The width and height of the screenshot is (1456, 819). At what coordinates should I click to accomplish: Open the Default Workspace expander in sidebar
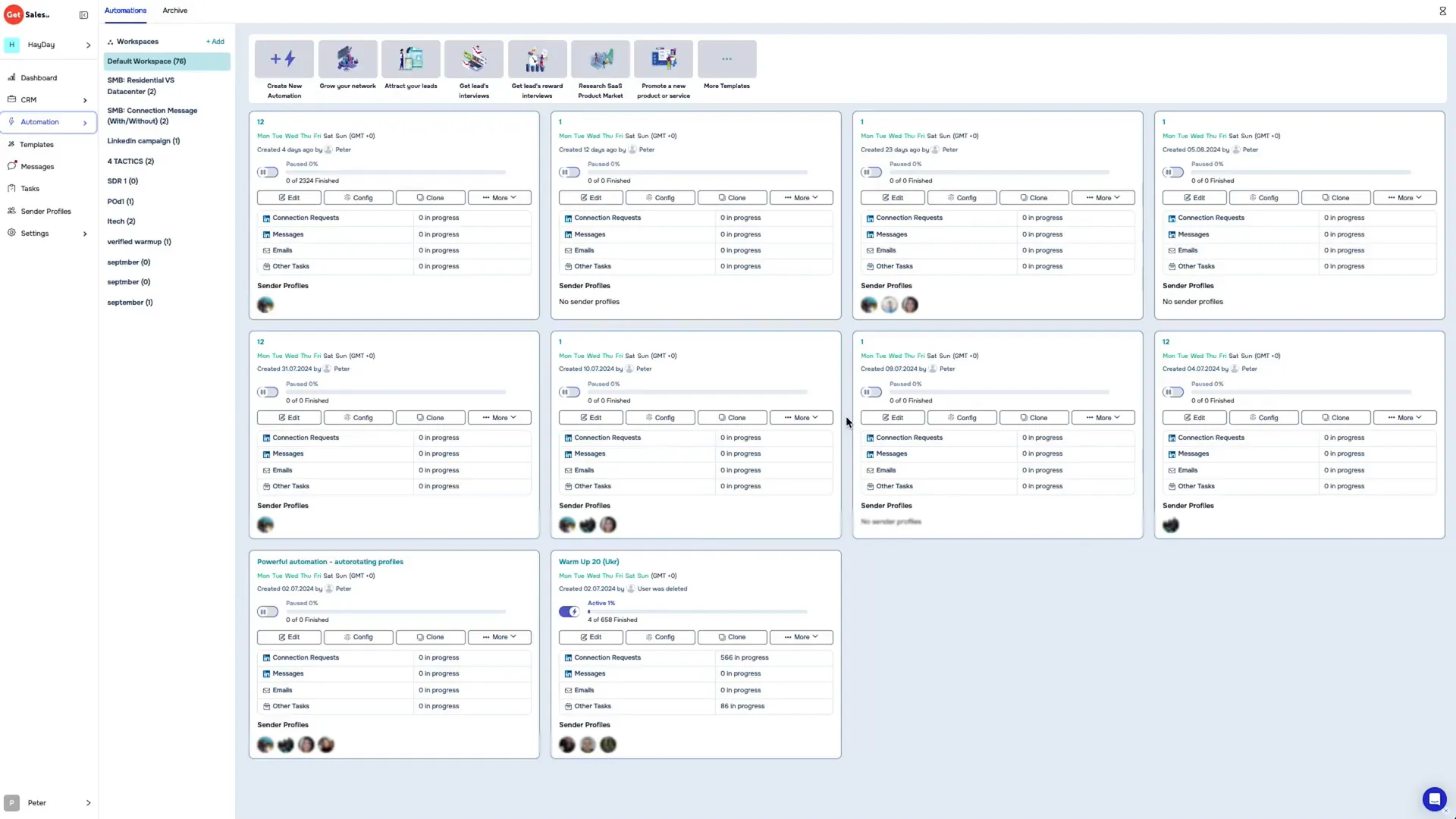pyautogui.click(x=147, y=61)
